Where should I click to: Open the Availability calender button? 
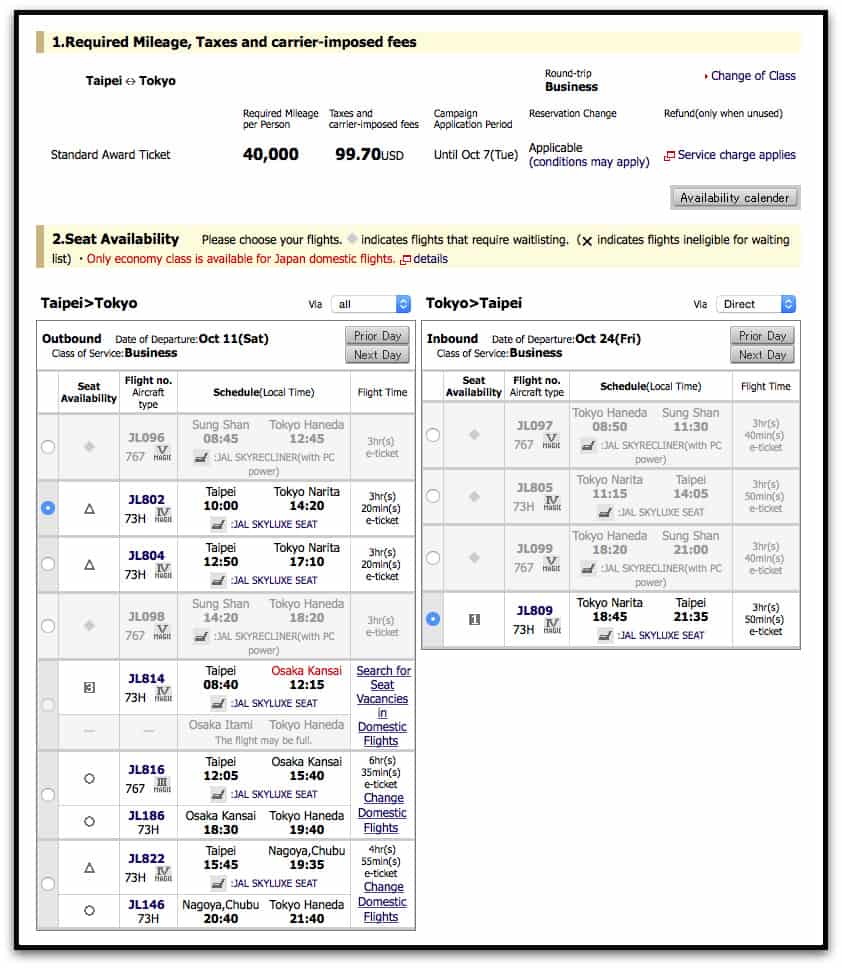[735, 198]
